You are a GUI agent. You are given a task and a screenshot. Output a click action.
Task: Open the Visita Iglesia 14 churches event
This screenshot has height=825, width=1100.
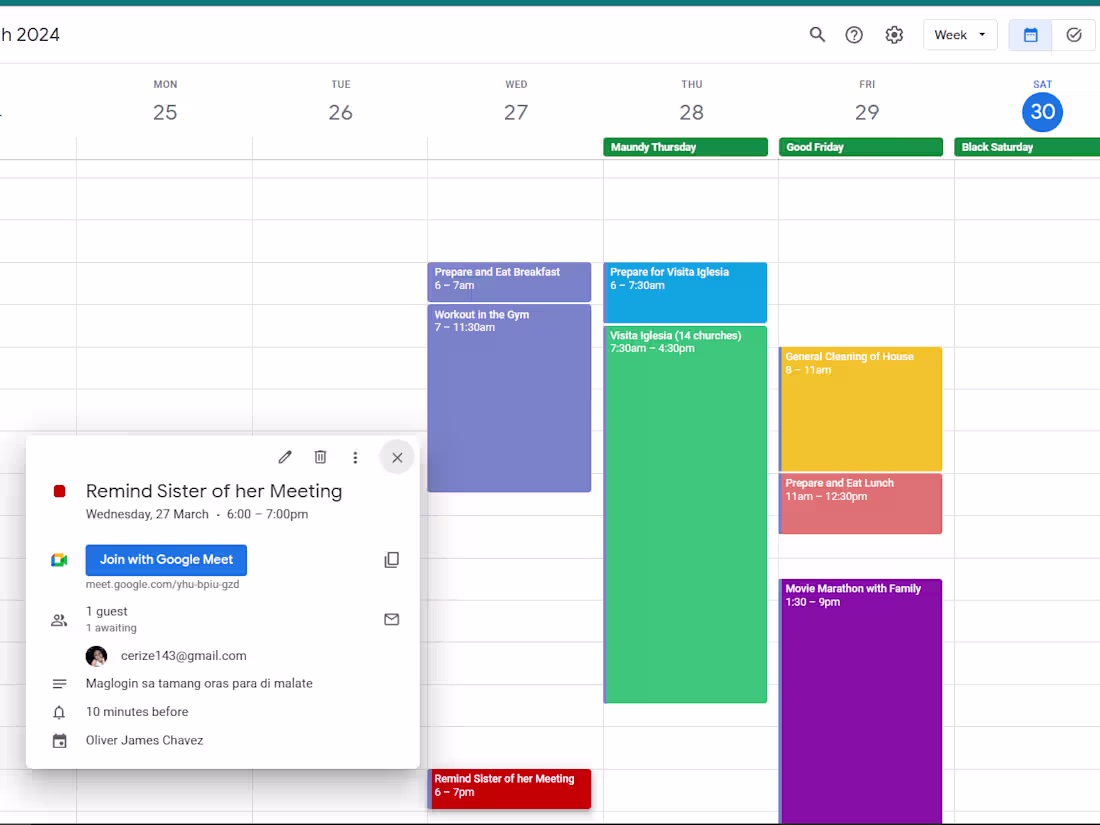[x=685, y=500]
